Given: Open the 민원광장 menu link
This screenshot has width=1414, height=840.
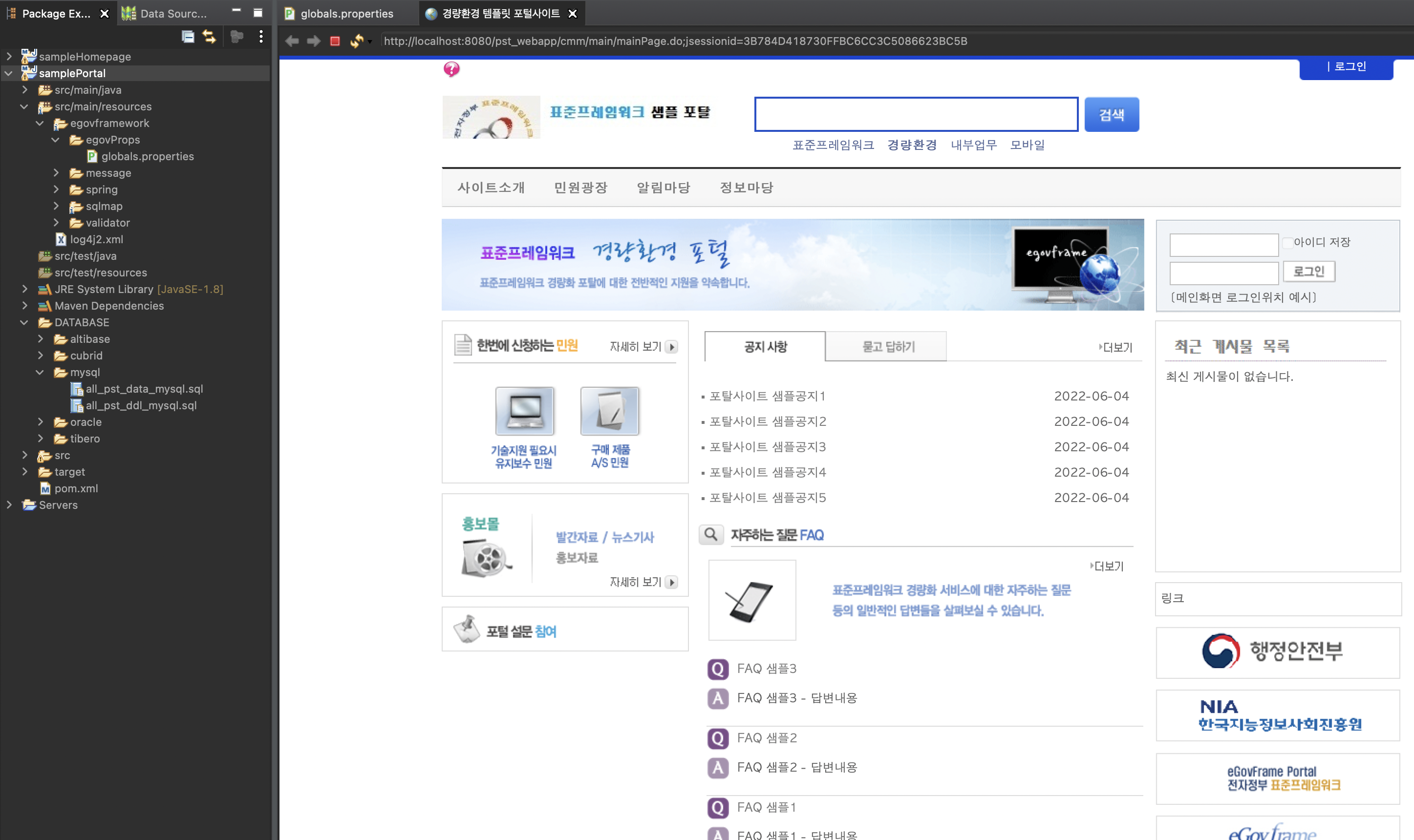Looking at the screenshot, I should pyautogui.click(x=580, y=188).
